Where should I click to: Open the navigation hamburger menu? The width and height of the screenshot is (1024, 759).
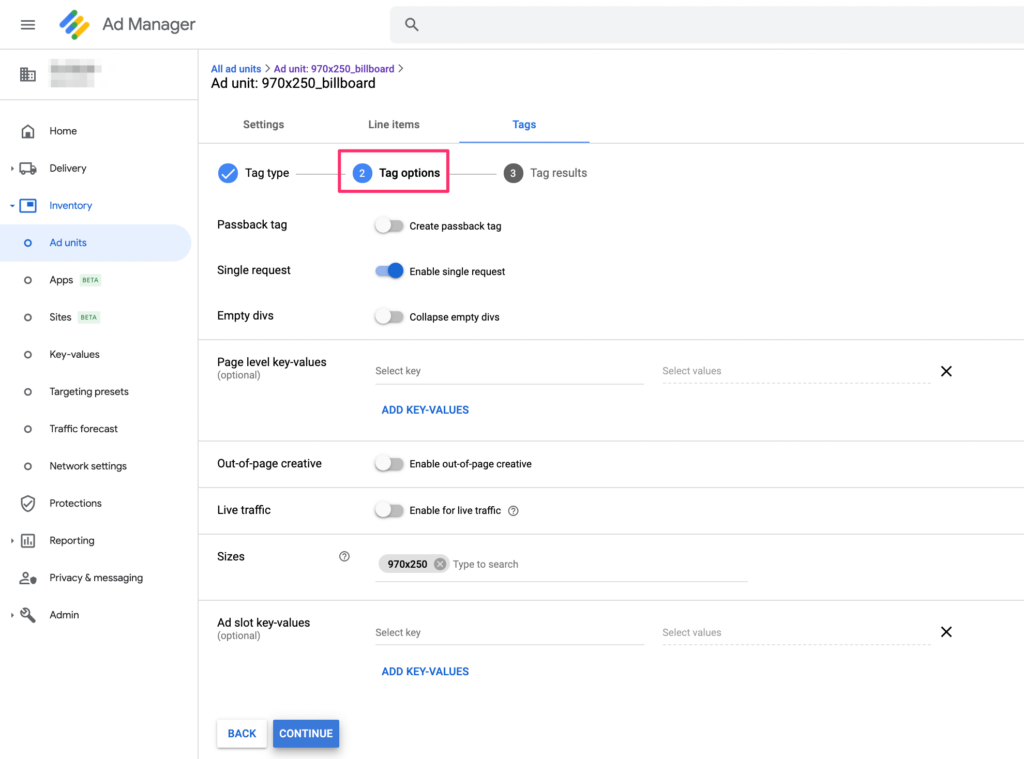27,24
